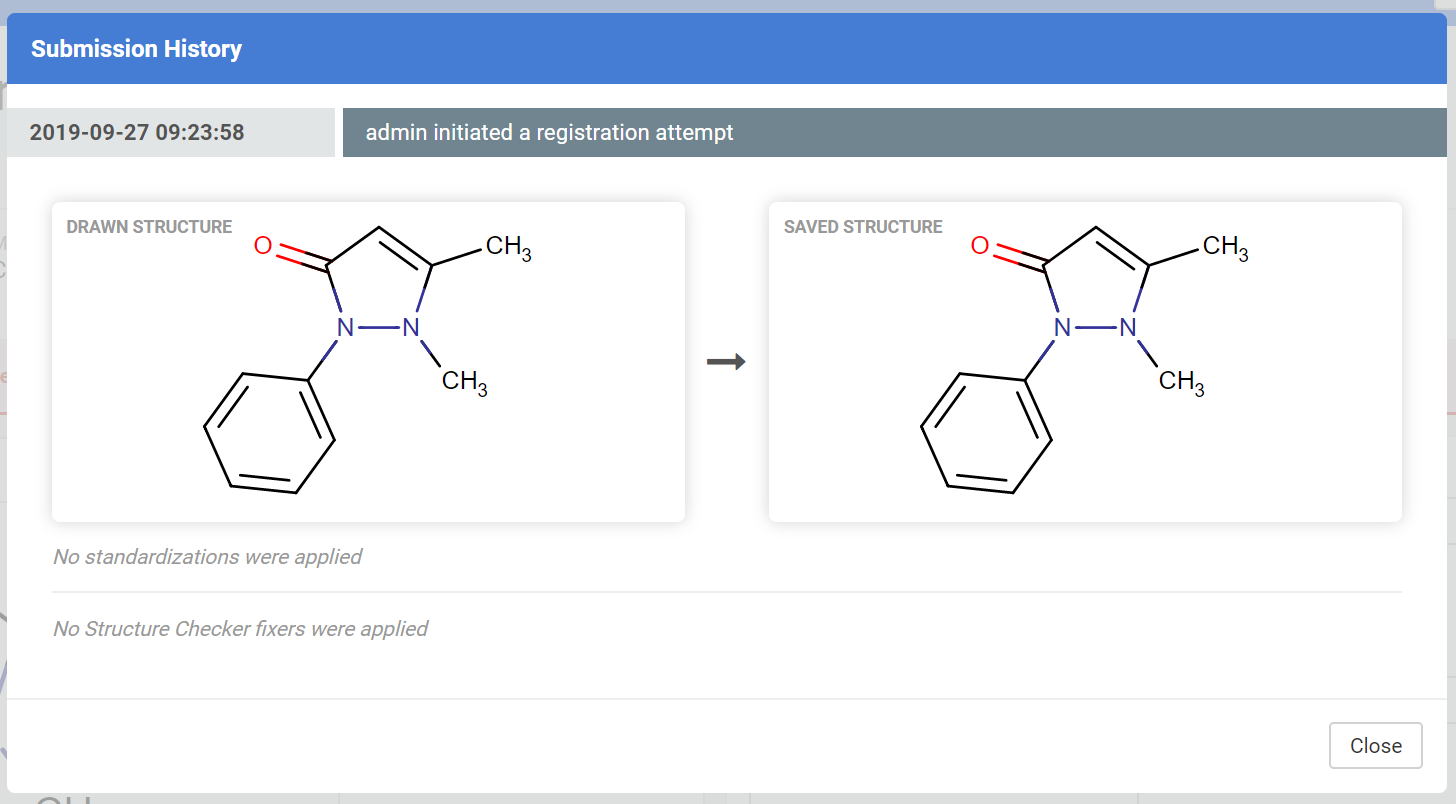Click the 'SAVED STRUCTURE' label

coord(863,227)
